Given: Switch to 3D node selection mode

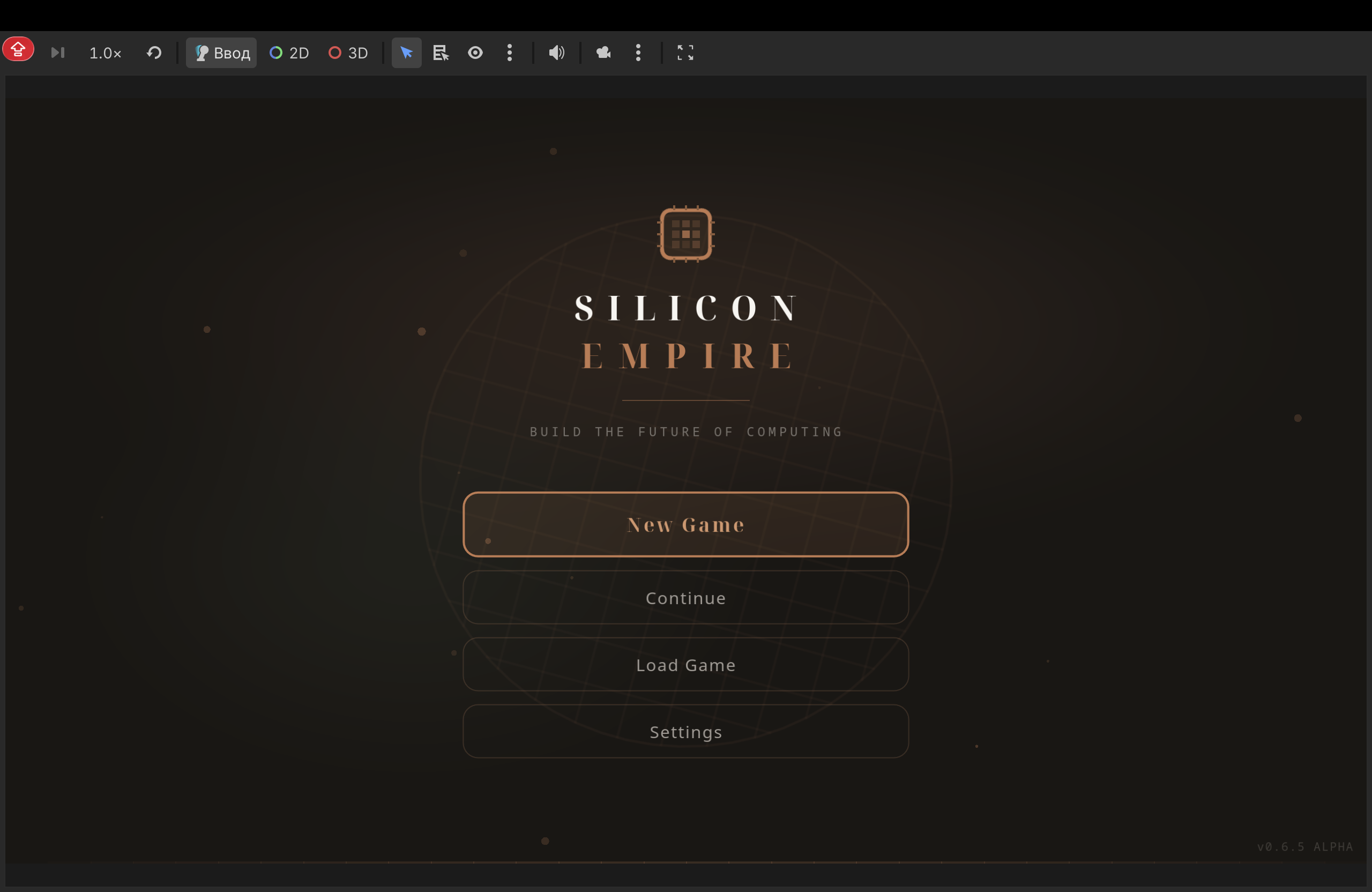Looking at the screenshot, I should pos(348,53).
